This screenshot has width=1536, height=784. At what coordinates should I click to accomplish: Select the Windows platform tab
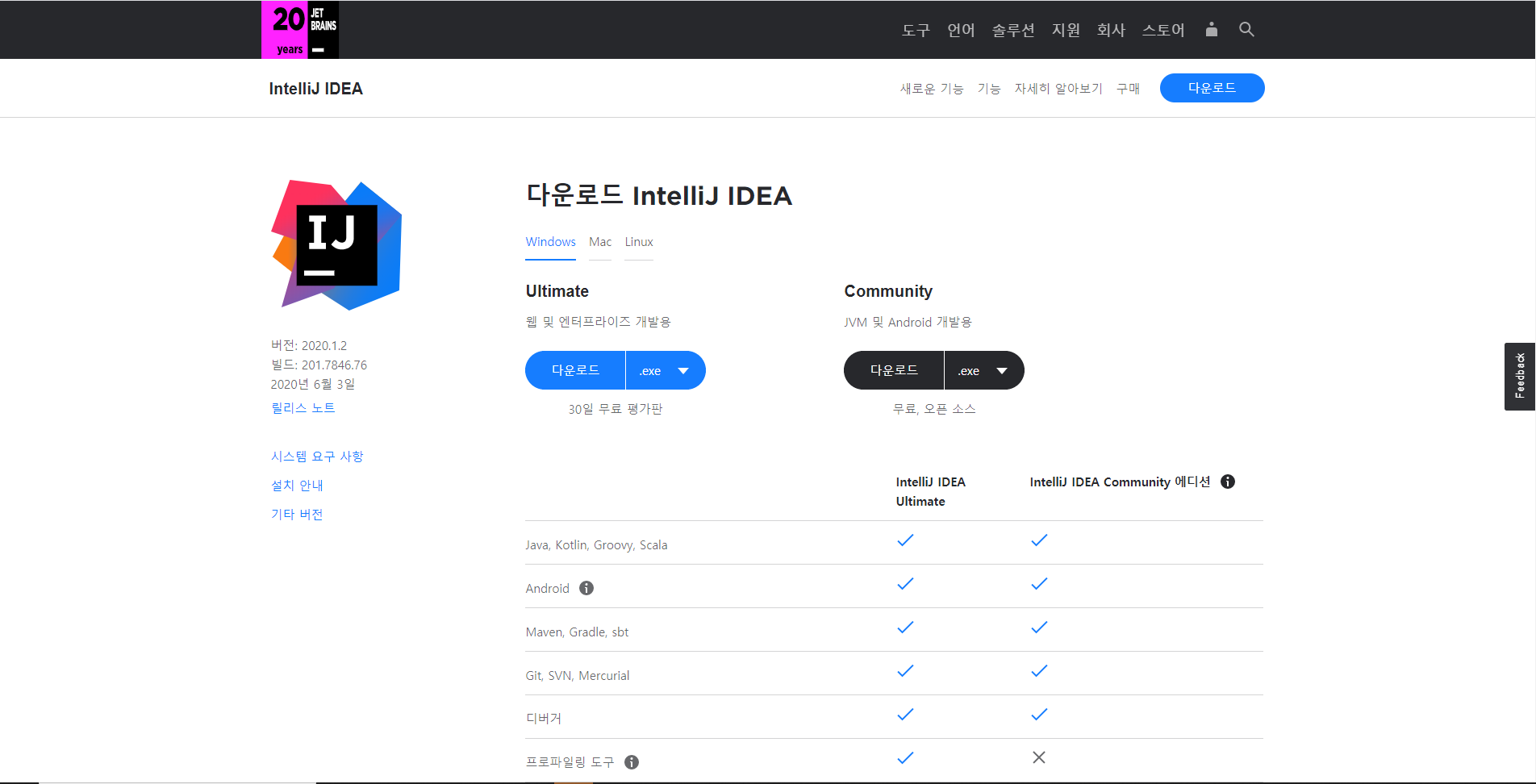pos(550,242)
